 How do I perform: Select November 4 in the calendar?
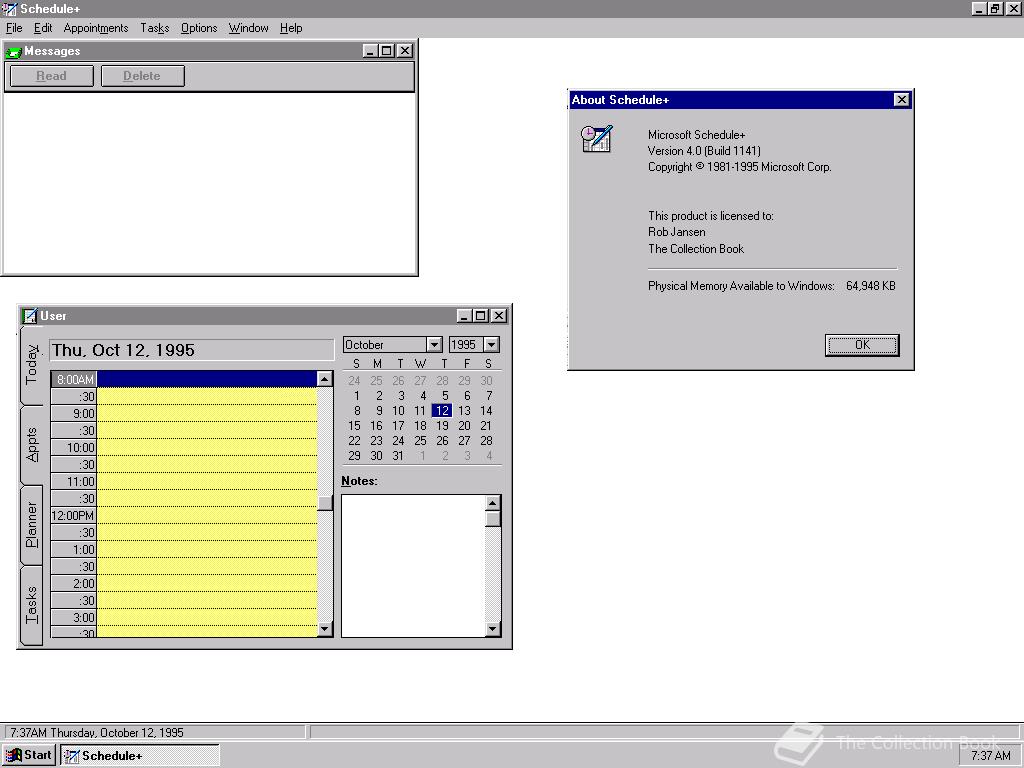point(489,455)
